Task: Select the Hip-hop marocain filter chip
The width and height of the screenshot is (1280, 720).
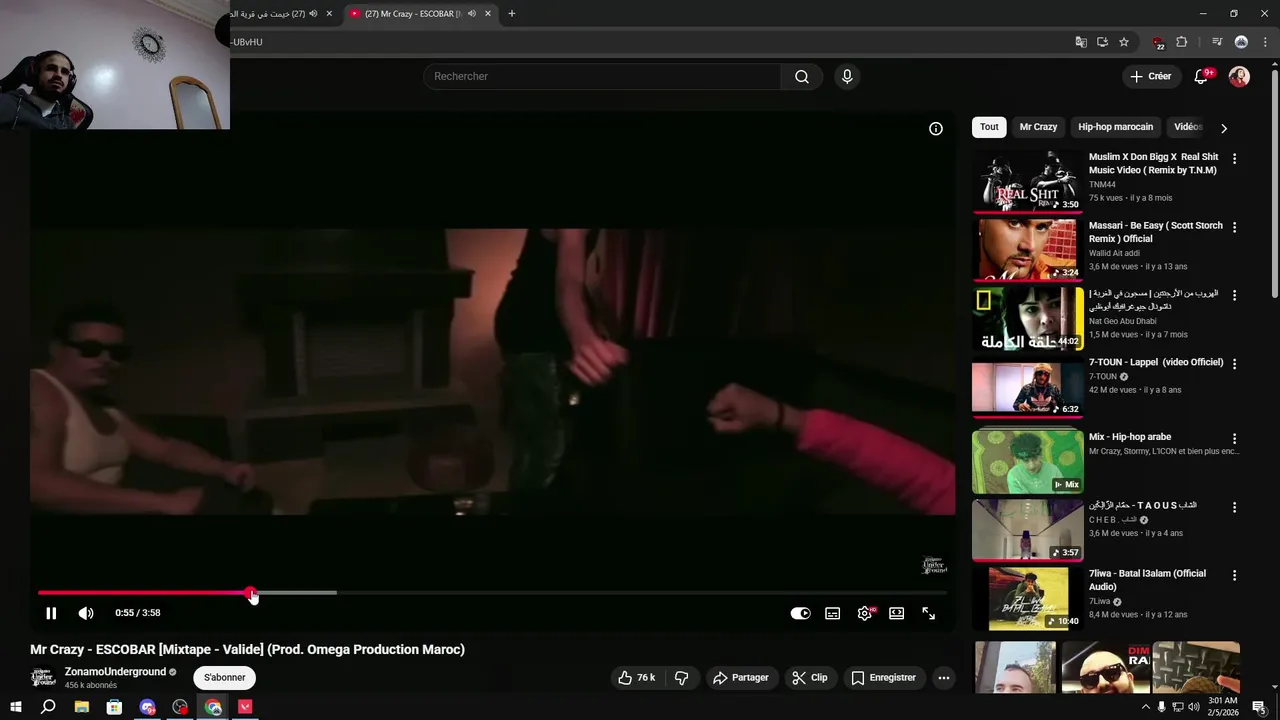Action: 1115,127
